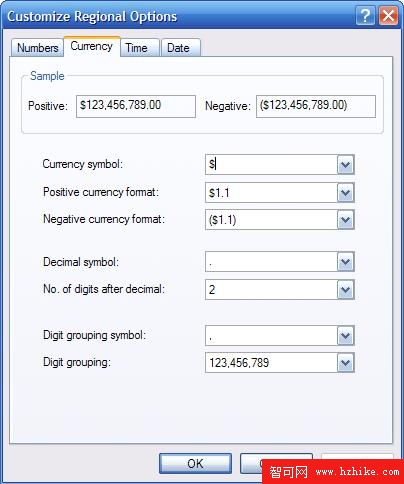The width and height of the screenshot is (404, 484).
Task: Click the OK button
Action: click(x=195, y=463)
